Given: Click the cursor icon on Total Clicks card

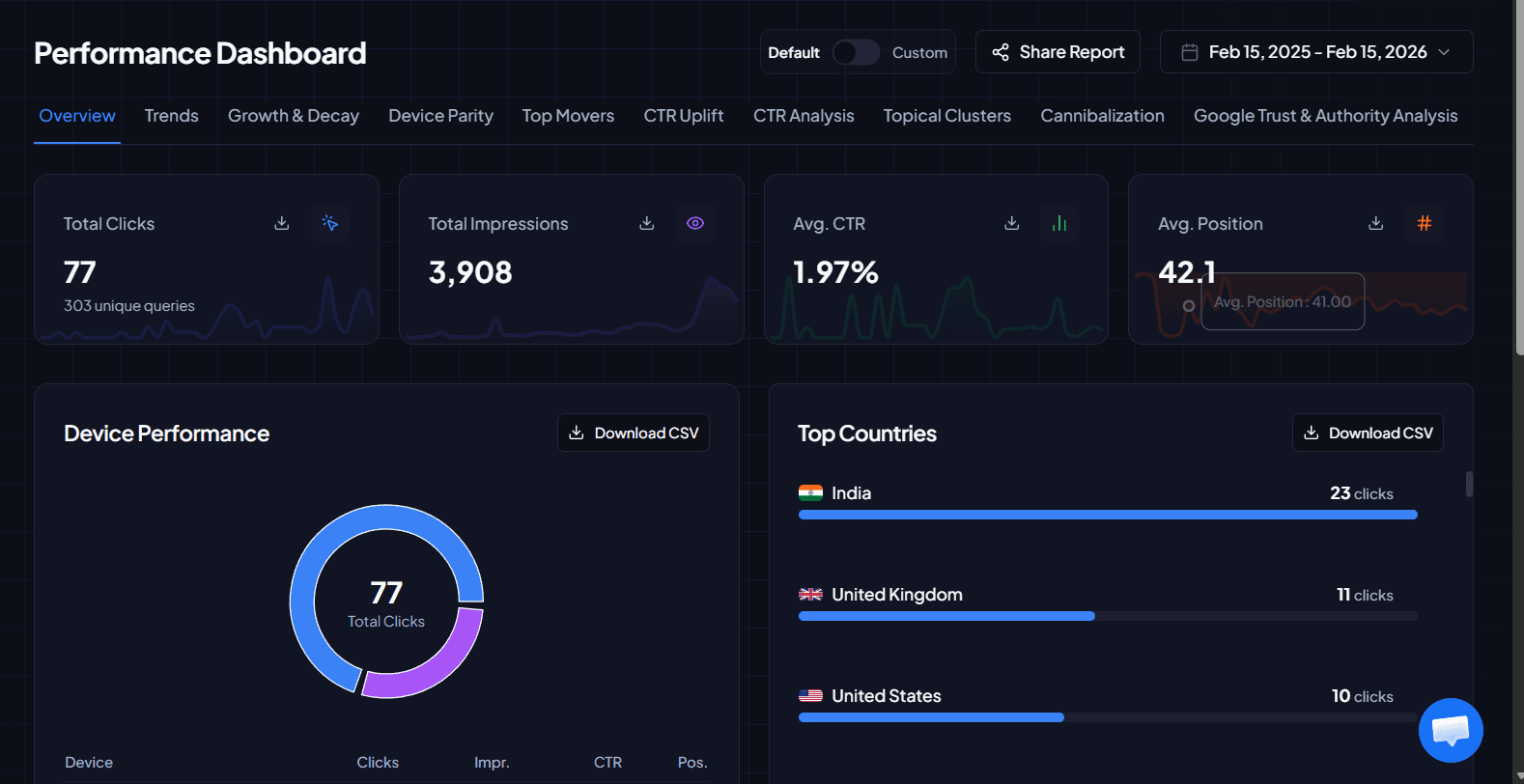Looking at the screenshot, I should [x=330, y=223].
